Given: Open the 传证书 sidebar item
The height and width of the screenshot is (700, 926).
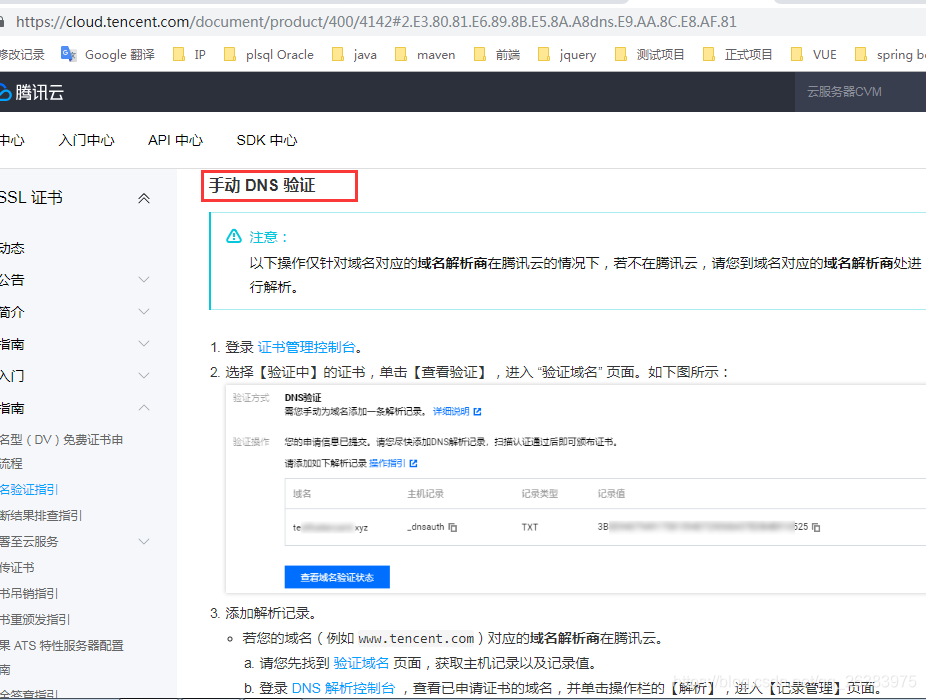Looking at the screenshot, I should coord(18,568).
